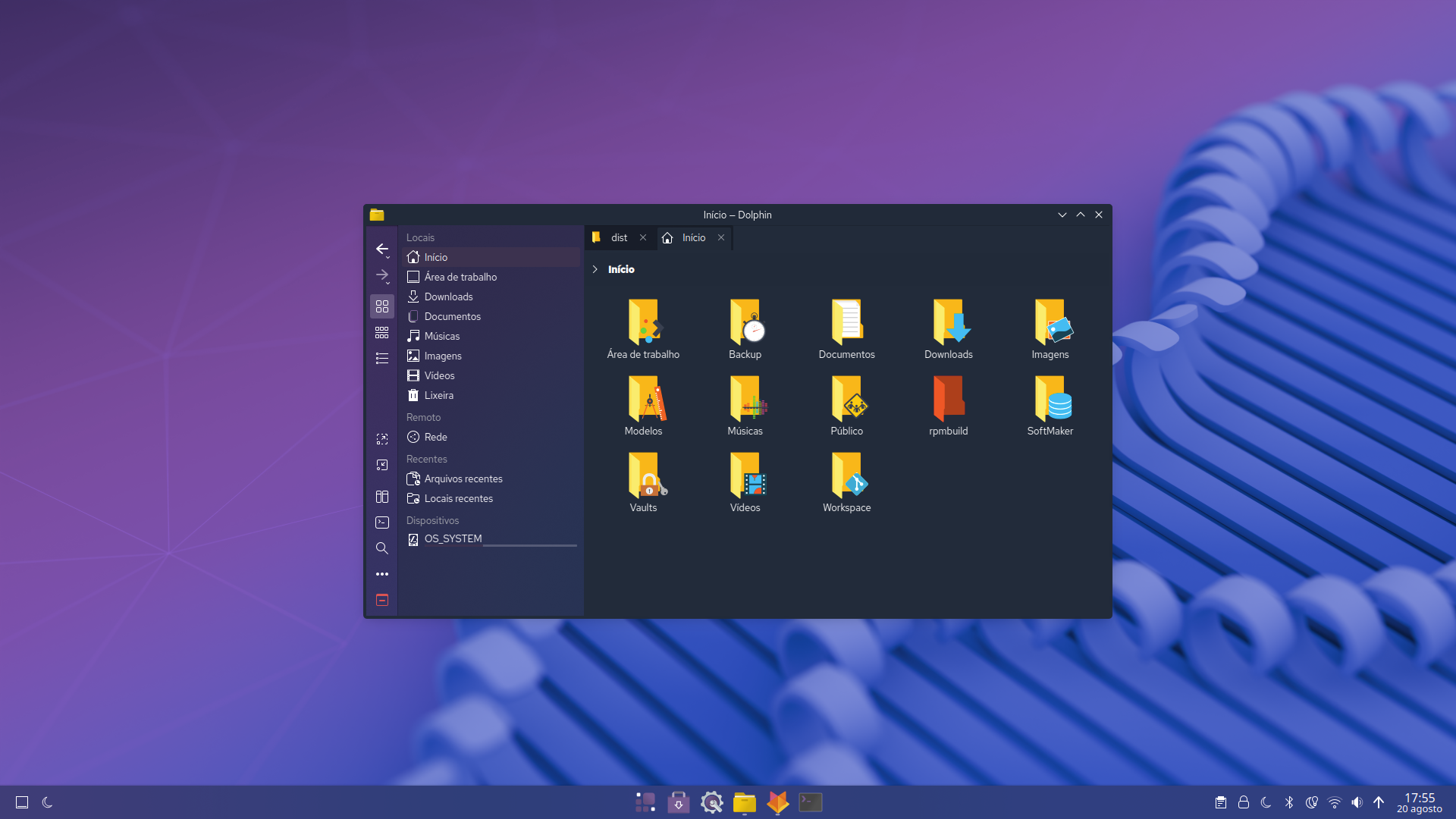The image size is (1456, 819).
Task: Select the Backup folder
Action: pyautogui.click(x=745, y=329)
